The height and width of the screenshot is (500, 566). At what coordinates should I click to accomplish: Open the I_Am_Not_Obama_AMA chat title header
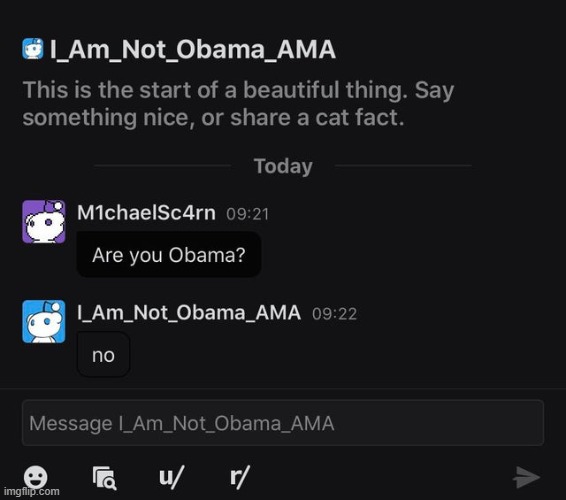[193, 50]
